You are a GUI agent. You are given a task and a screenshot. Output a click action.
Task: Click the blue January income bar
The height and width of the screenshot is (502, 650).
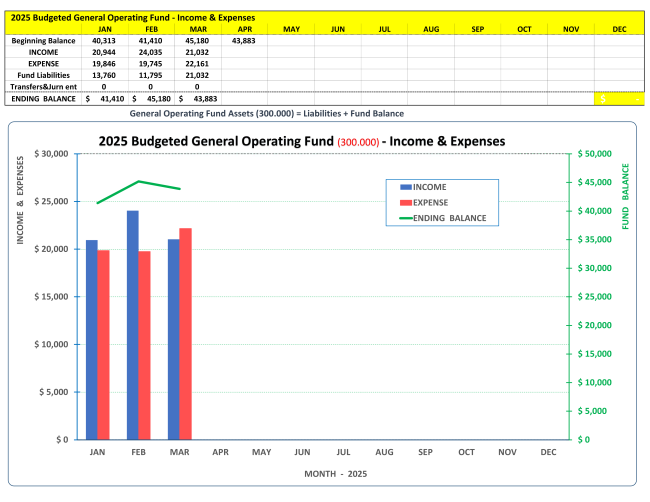91,340
